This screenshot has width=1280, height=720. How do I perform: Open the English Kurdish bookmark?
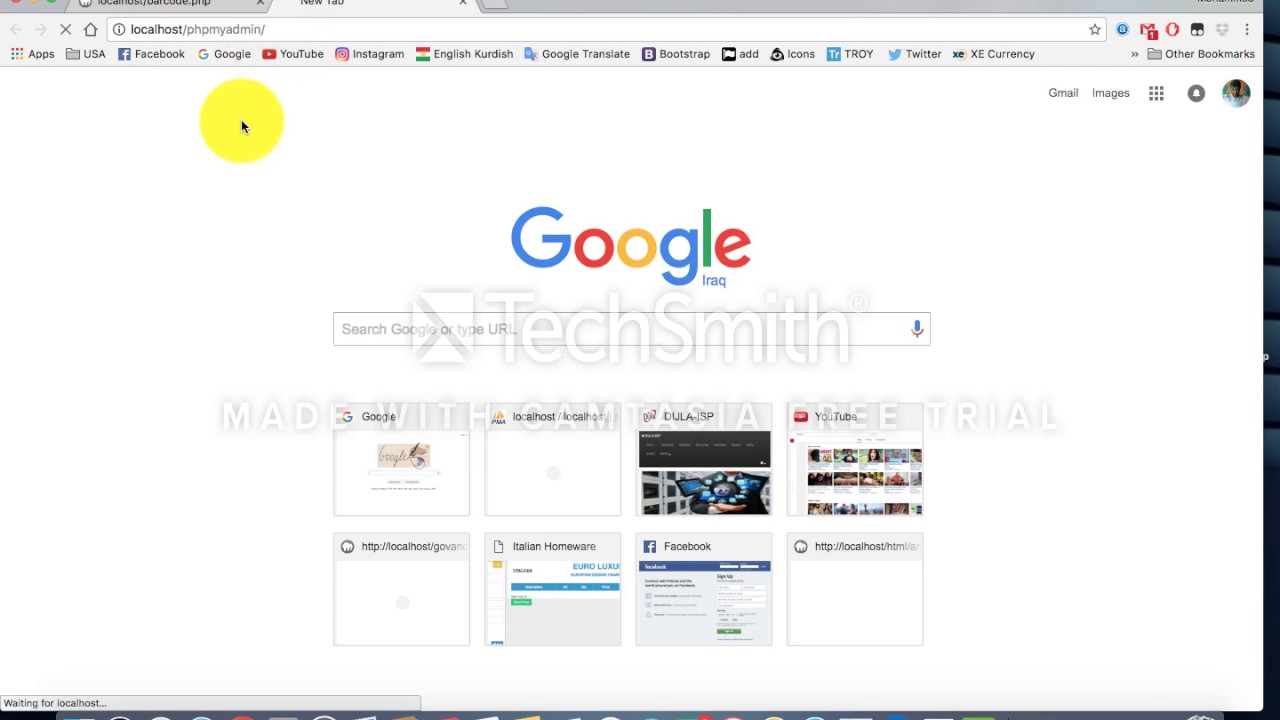pos(464,54)
